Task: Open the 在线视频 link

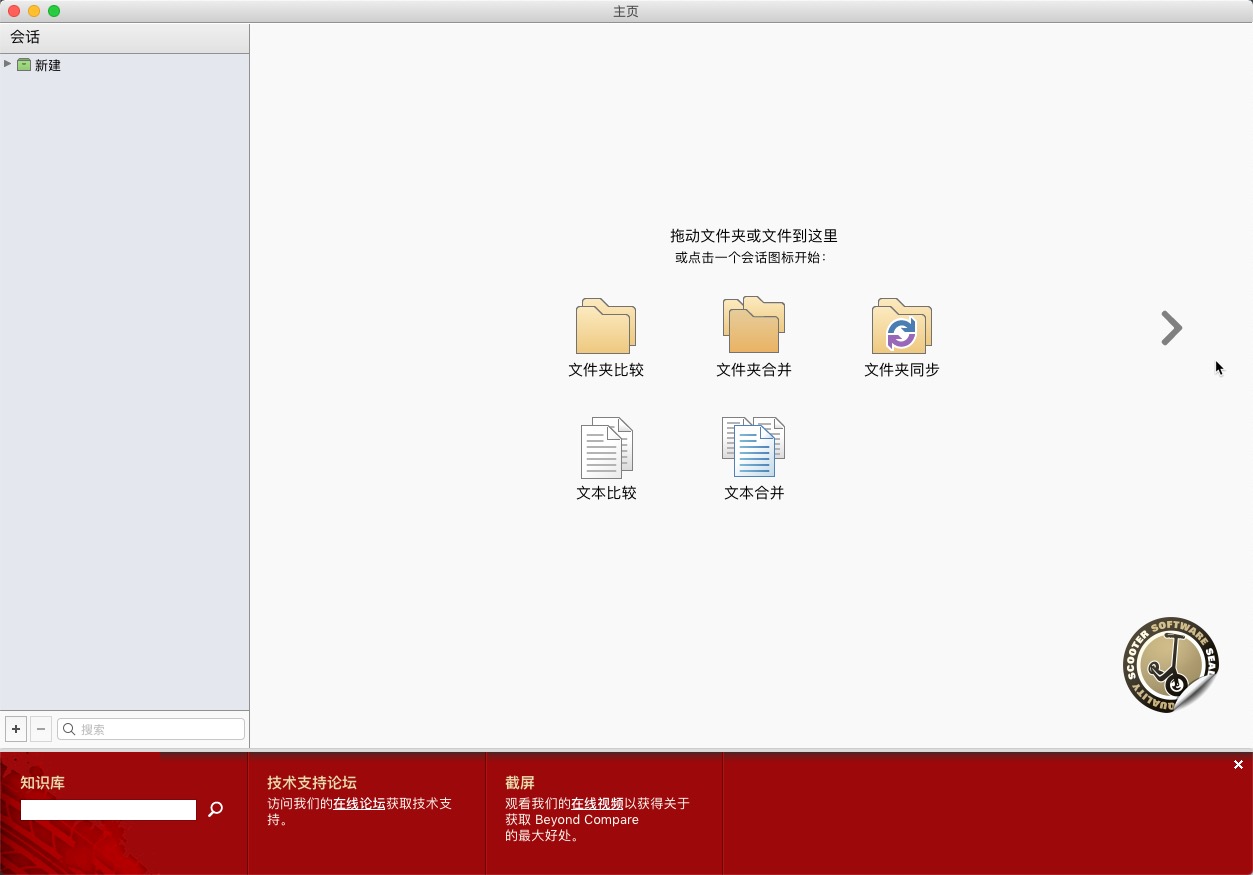Action: pos(597,803)
